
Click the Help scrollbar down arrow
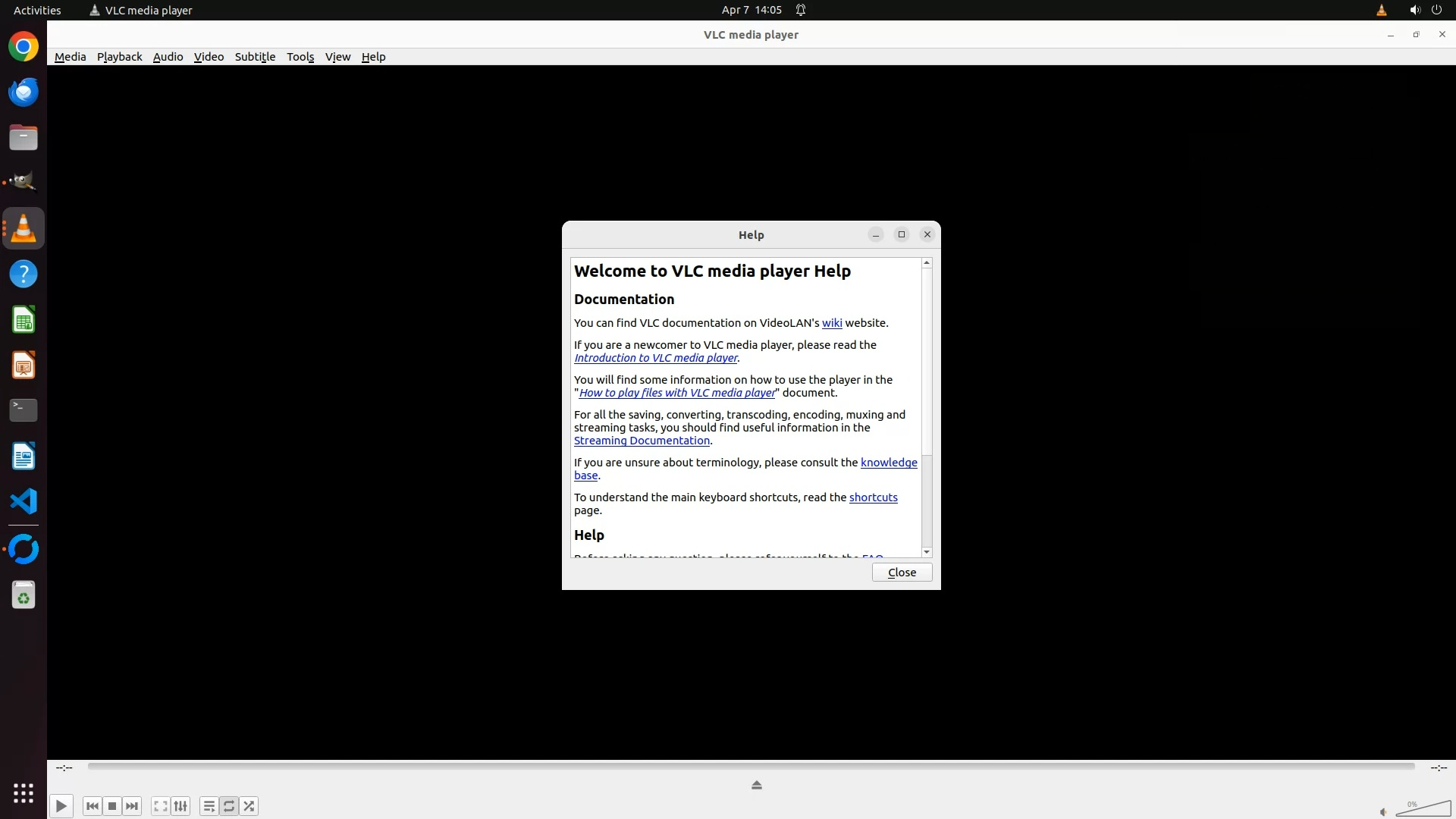pos(927,552)
